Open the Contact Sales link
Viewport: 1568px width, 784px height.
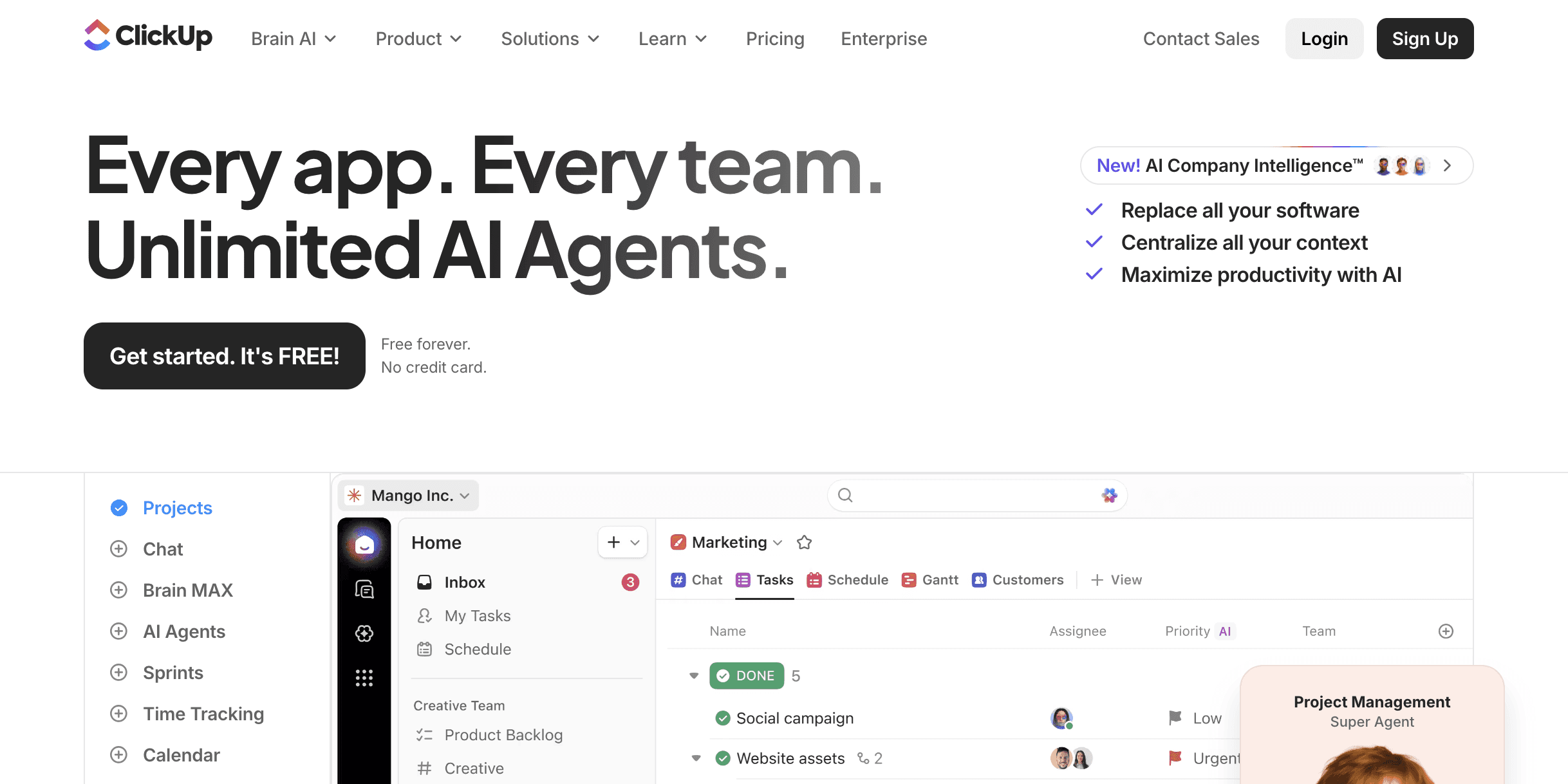point(1201,39)
